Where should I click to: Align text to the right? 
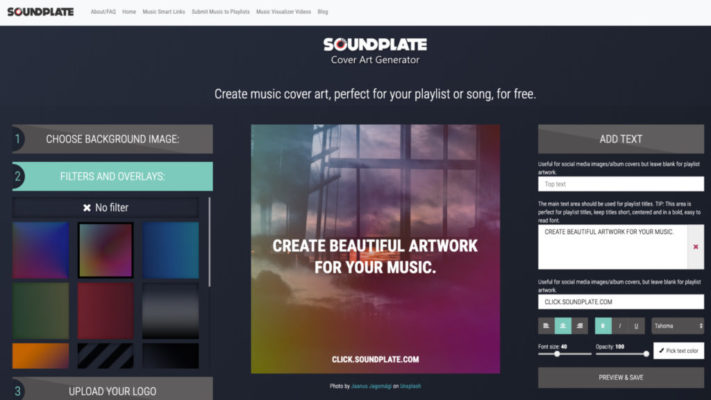click(580, 326)
